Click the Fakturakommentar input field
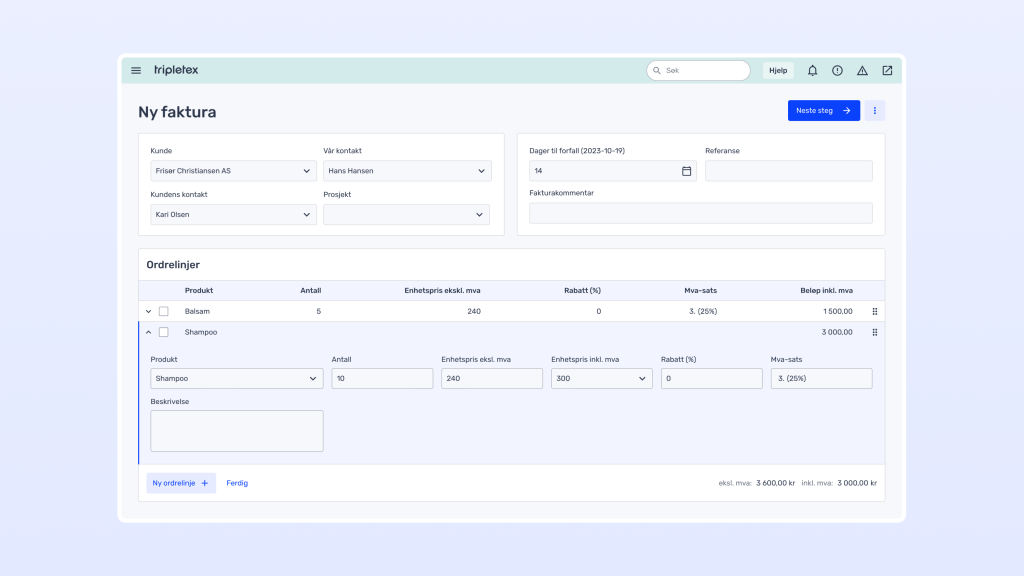1024x576 pixels. click(700, 213)
